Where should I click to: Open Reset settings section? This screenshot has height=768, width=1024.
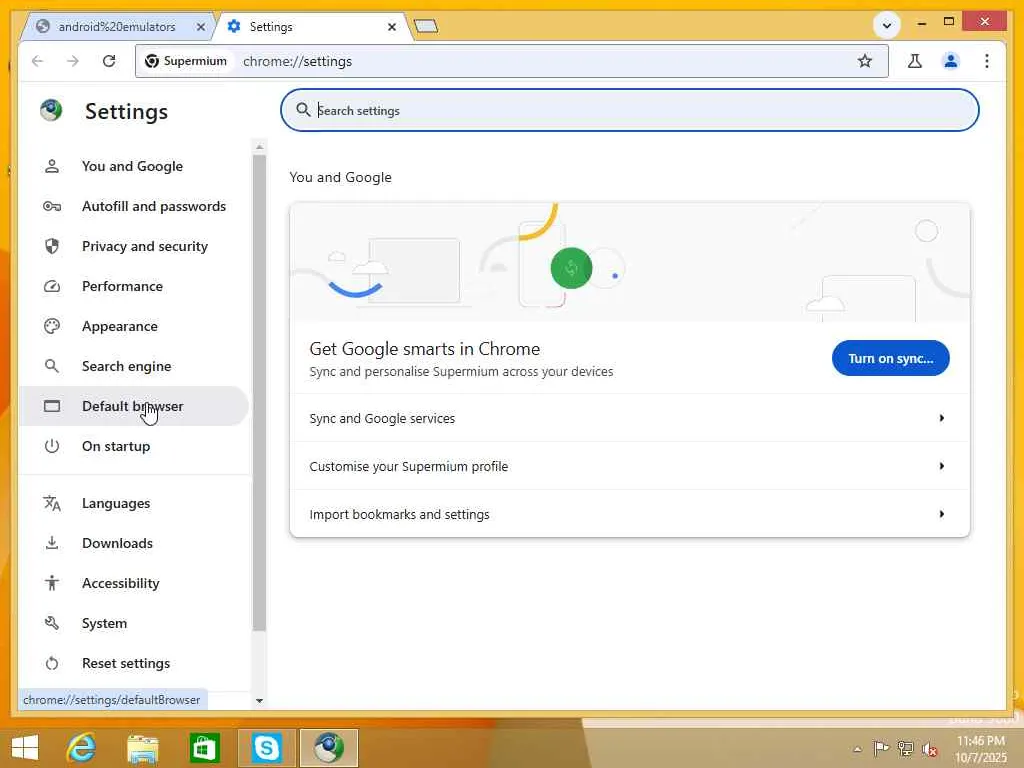134,663
